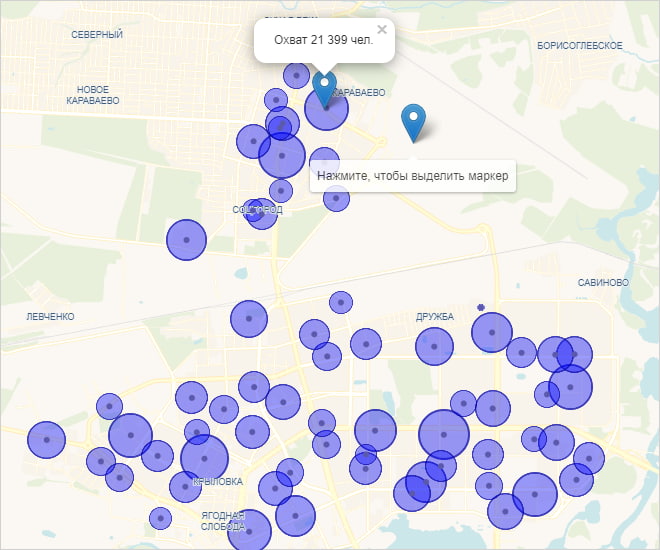
Task: Close the "Охват 21 399 чел." popup
Action: (x=382, y=30)
